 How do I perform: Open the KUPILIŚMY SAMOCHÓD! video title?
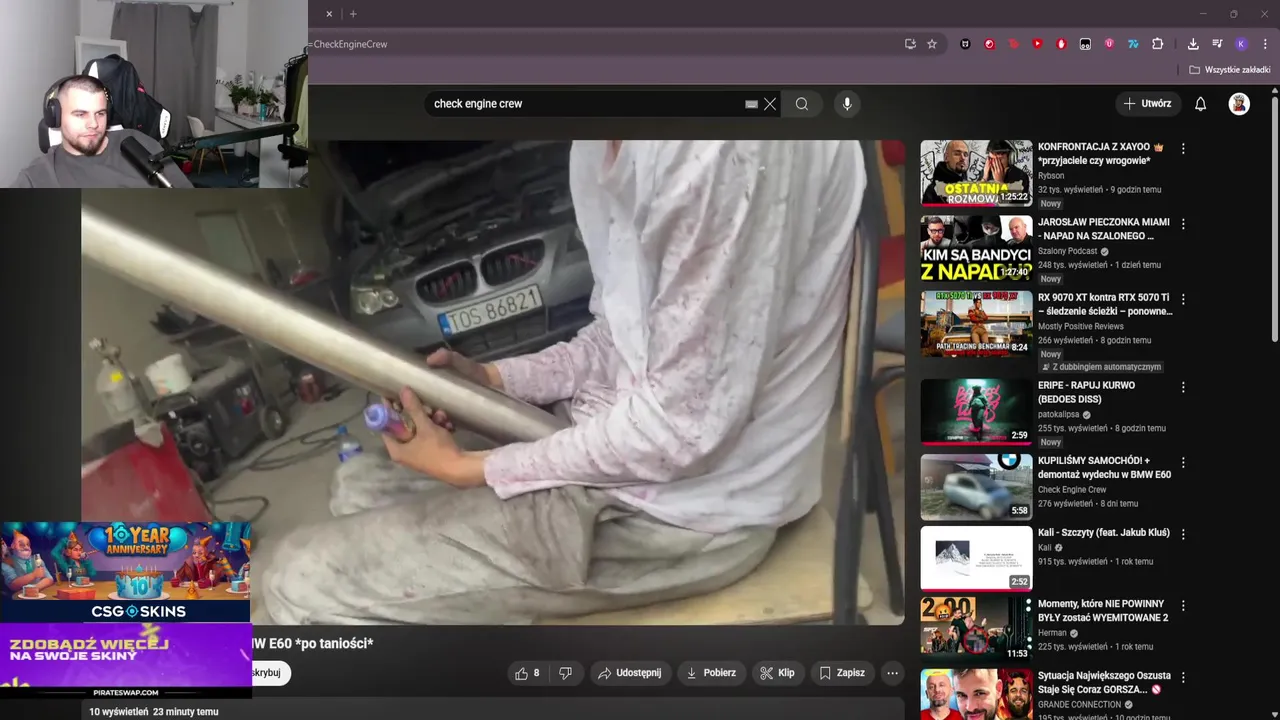coord(1104,468)
